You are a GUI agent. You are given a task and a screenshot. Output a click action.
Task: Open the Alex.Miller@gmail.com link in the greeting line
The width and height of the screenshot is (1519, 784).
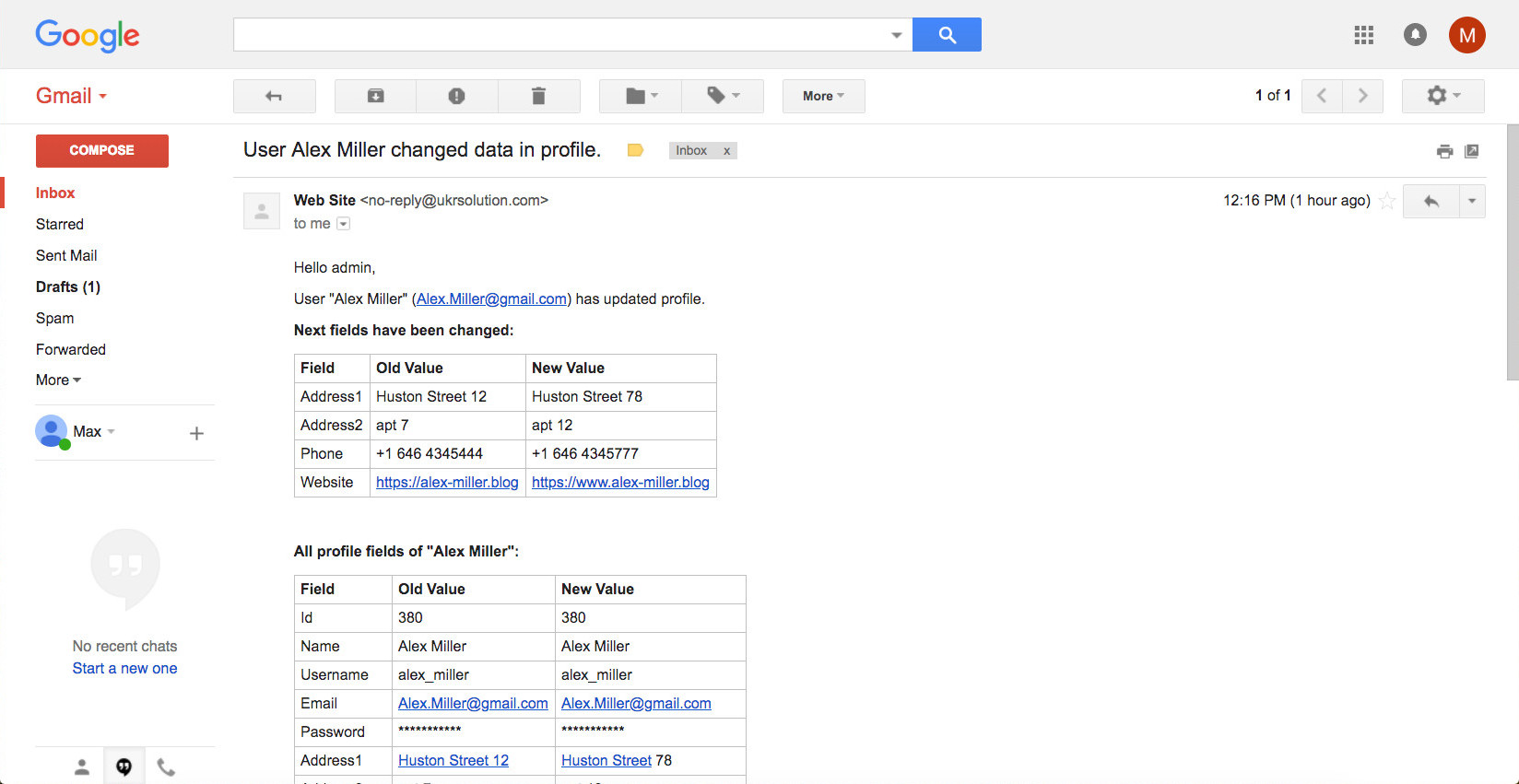click(x=491, y=298)
